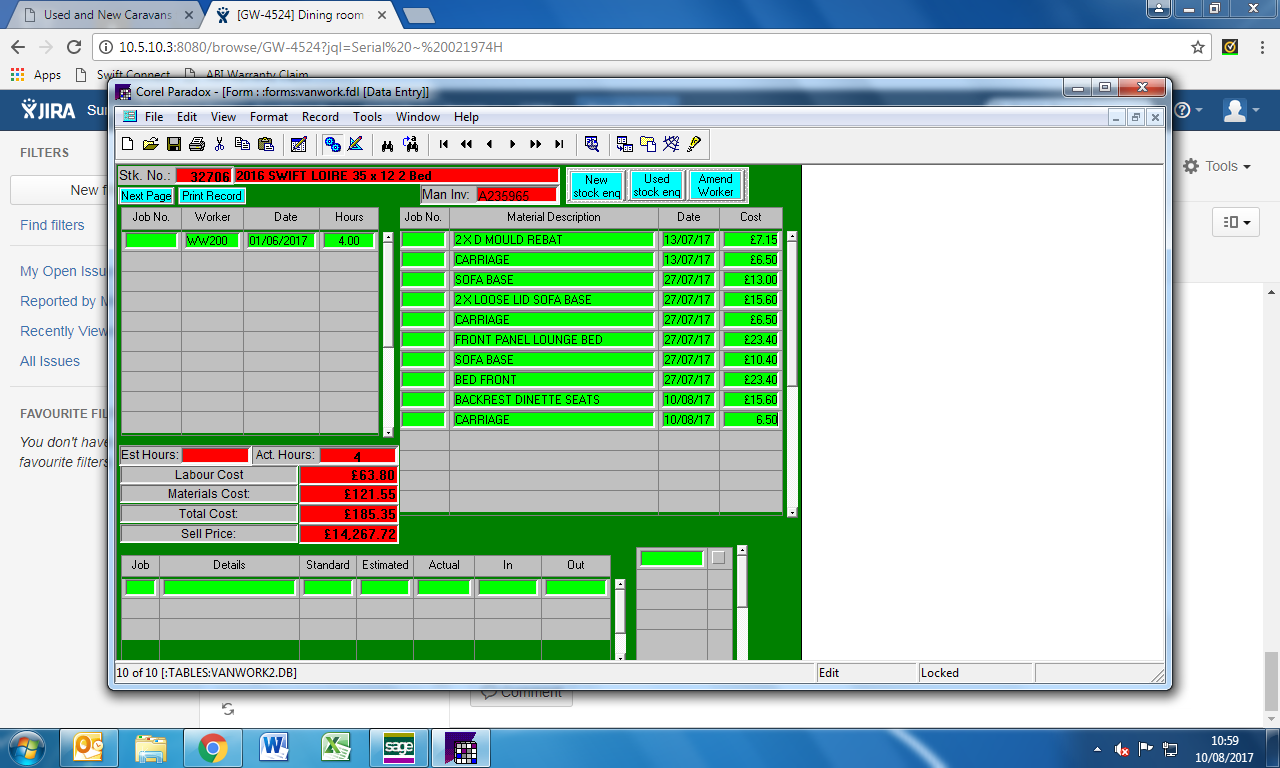
Task: Advance to the next record arrow
Action: click(512, 145)
